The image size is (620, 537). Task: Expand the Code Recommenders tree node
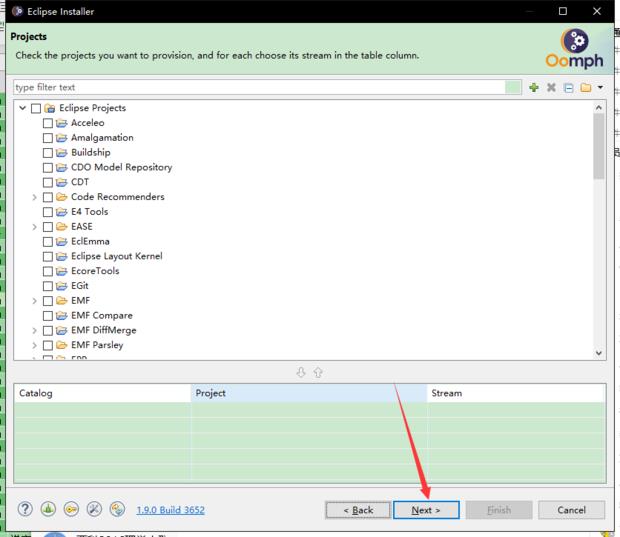35,197
